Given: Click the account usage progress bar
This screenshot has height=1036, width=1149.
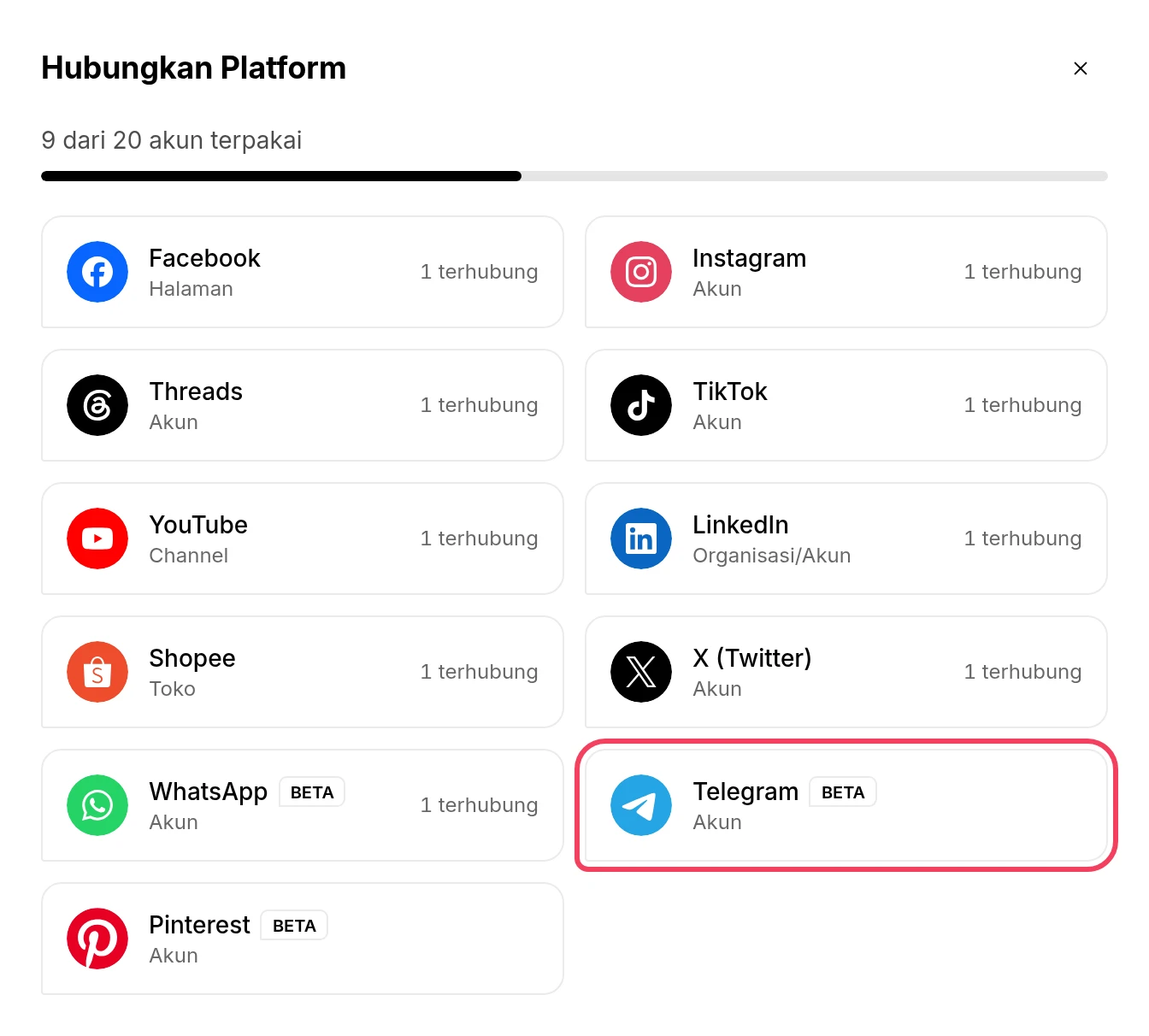Looking at the screenshot, I should pyautogui.click(x=574, y=176).
